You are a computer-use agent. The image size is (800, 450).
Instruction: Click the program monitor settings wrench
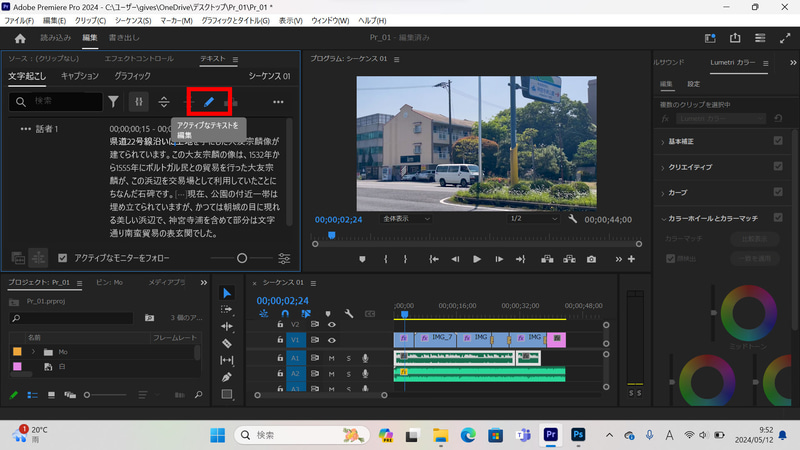(x=572, y=219)
